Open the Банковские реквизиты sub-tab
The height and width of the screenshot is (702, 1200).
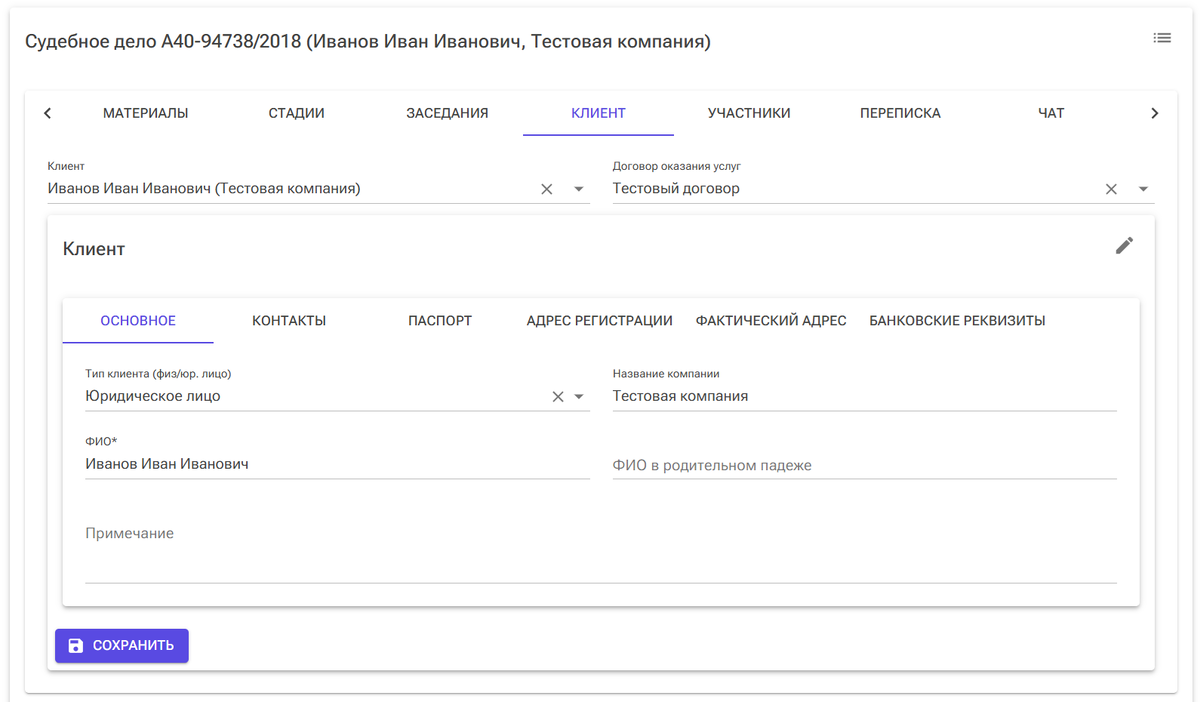tap(957, 321)
